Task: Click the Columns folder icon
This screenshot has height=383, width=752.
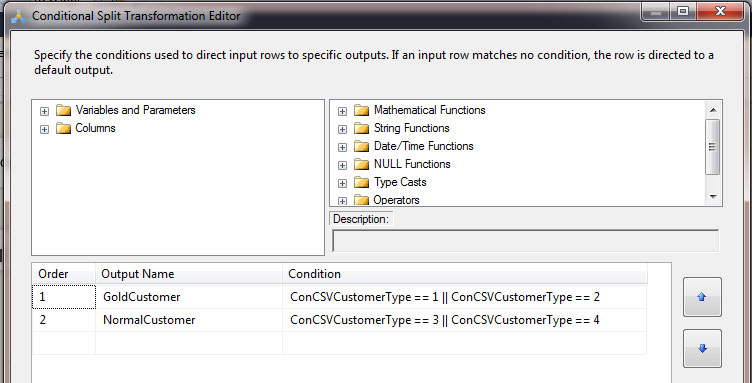Action: tap(63, 128)
